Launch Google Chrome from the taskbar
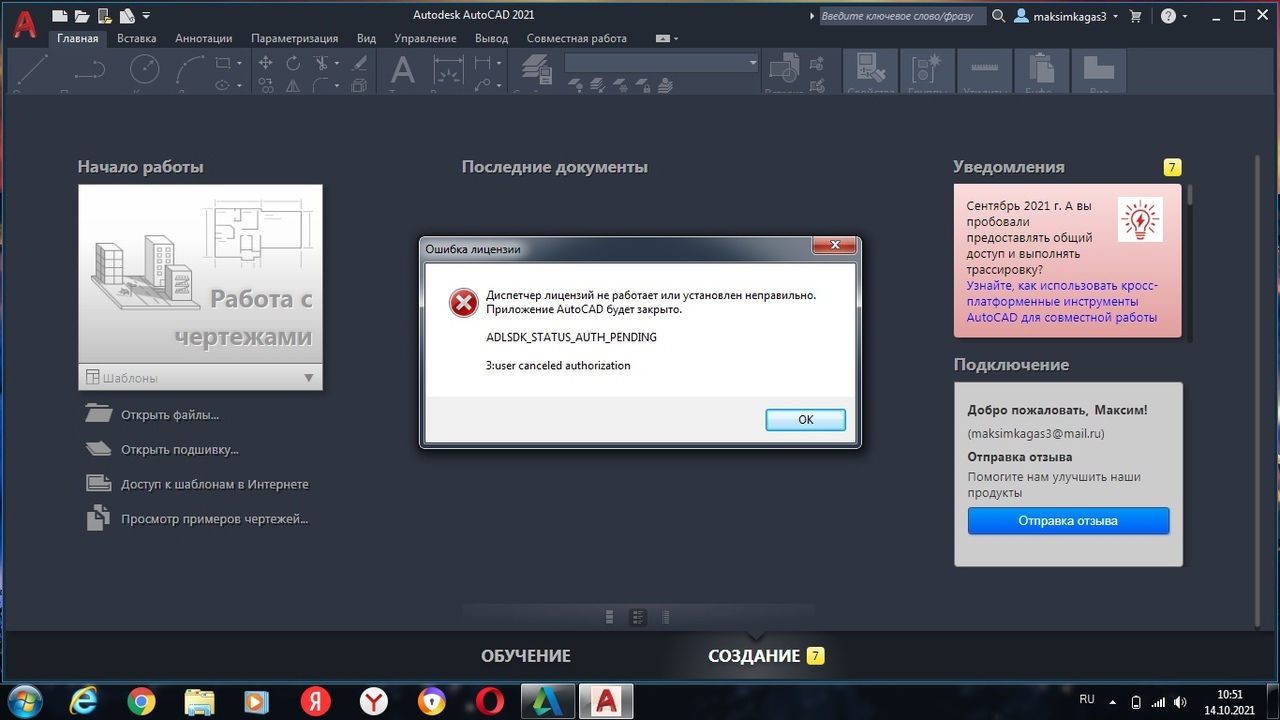Screen dimensions: 1280x720 pyautogui.click(x=141, y=701)
